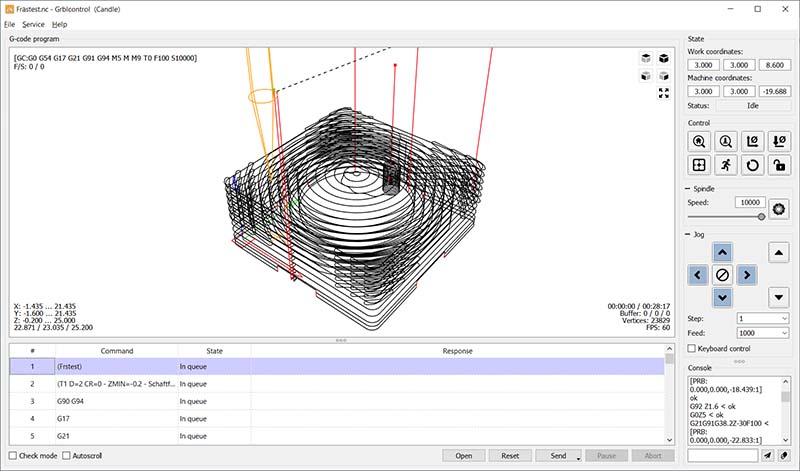Restore origin with the crosshair icon
This screenshot has height=471, width=800.
699,165
